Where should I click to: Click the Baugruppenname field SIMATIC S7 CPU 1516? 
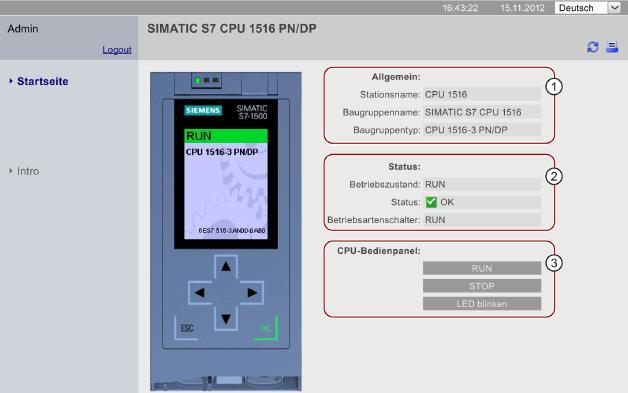tap(482, 112)
